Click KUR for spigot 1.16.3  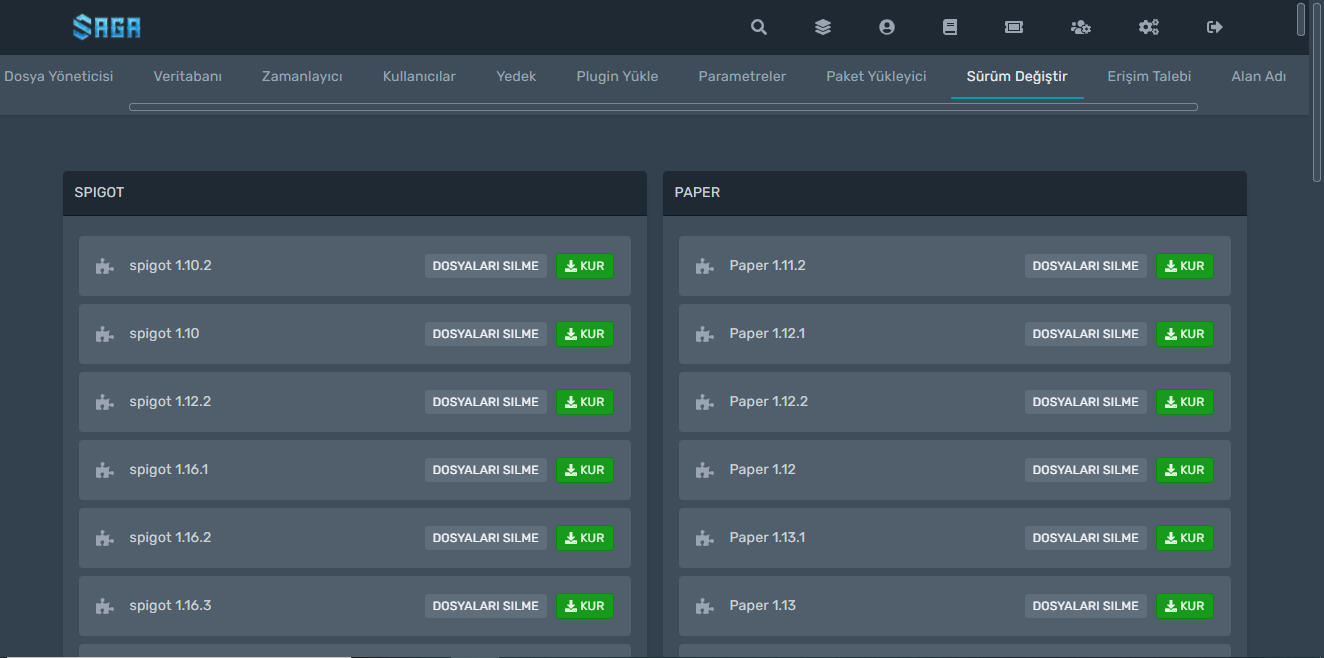[585, 606]
